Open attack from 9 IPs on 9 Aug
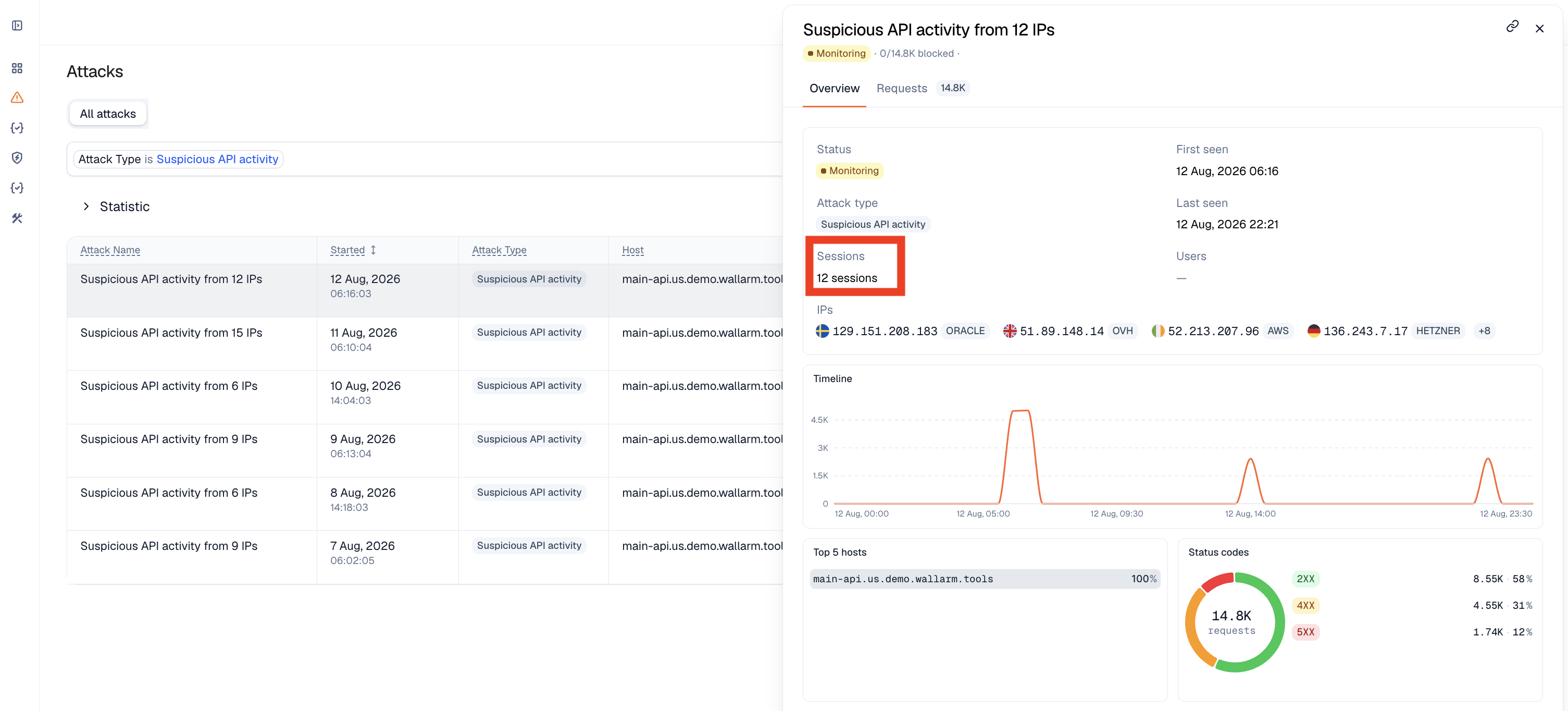The height and width of the screenshot is (711, 1568). [x=424, y=451]
